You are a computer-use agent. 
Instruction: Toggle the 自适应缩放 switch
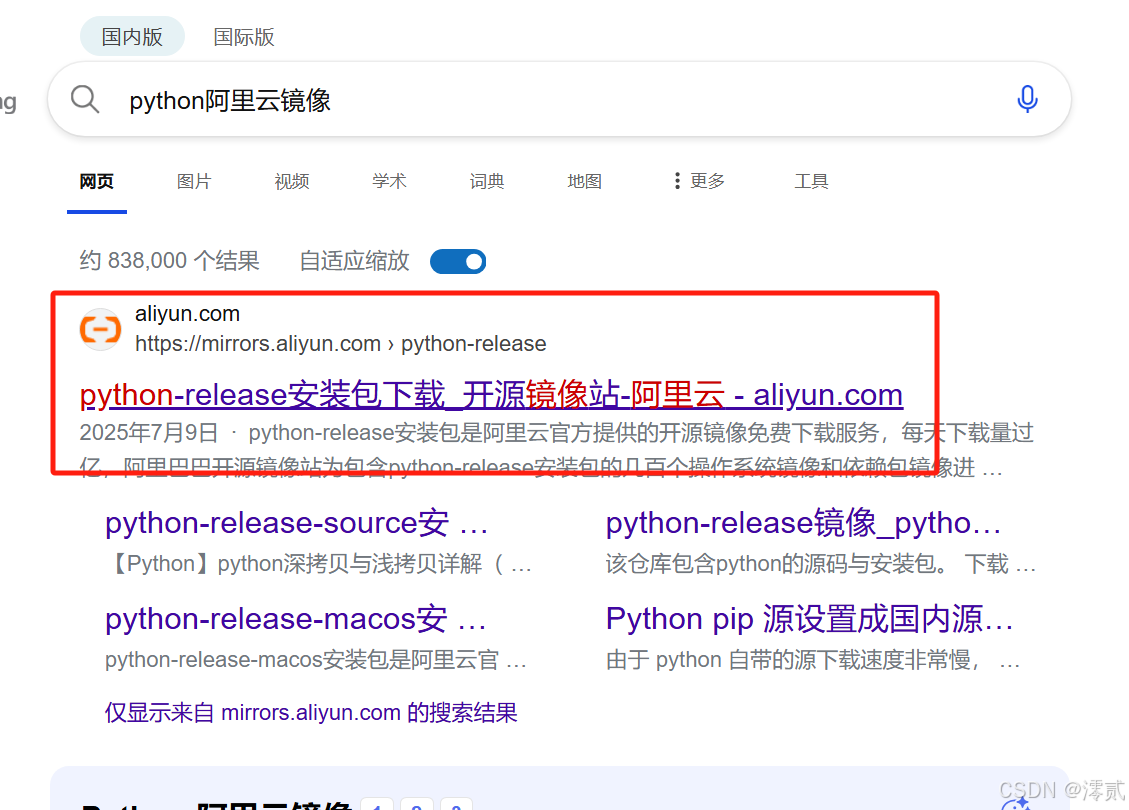click(458, 261)
